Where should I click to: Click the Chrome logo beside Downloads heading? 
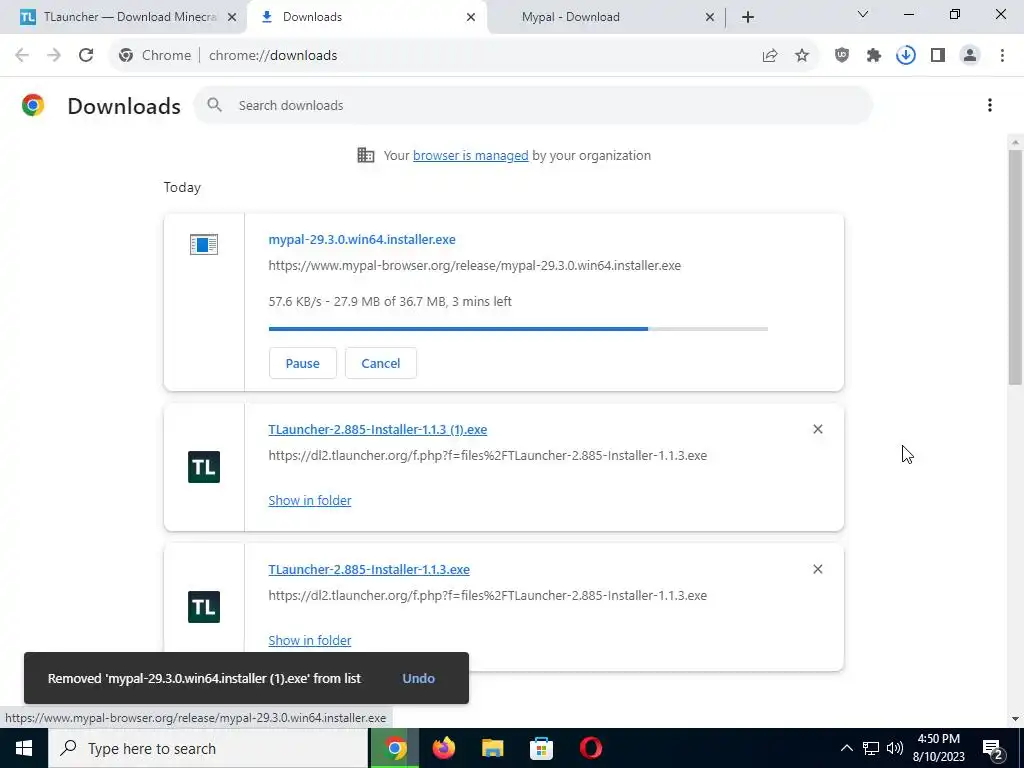(33, 105)
